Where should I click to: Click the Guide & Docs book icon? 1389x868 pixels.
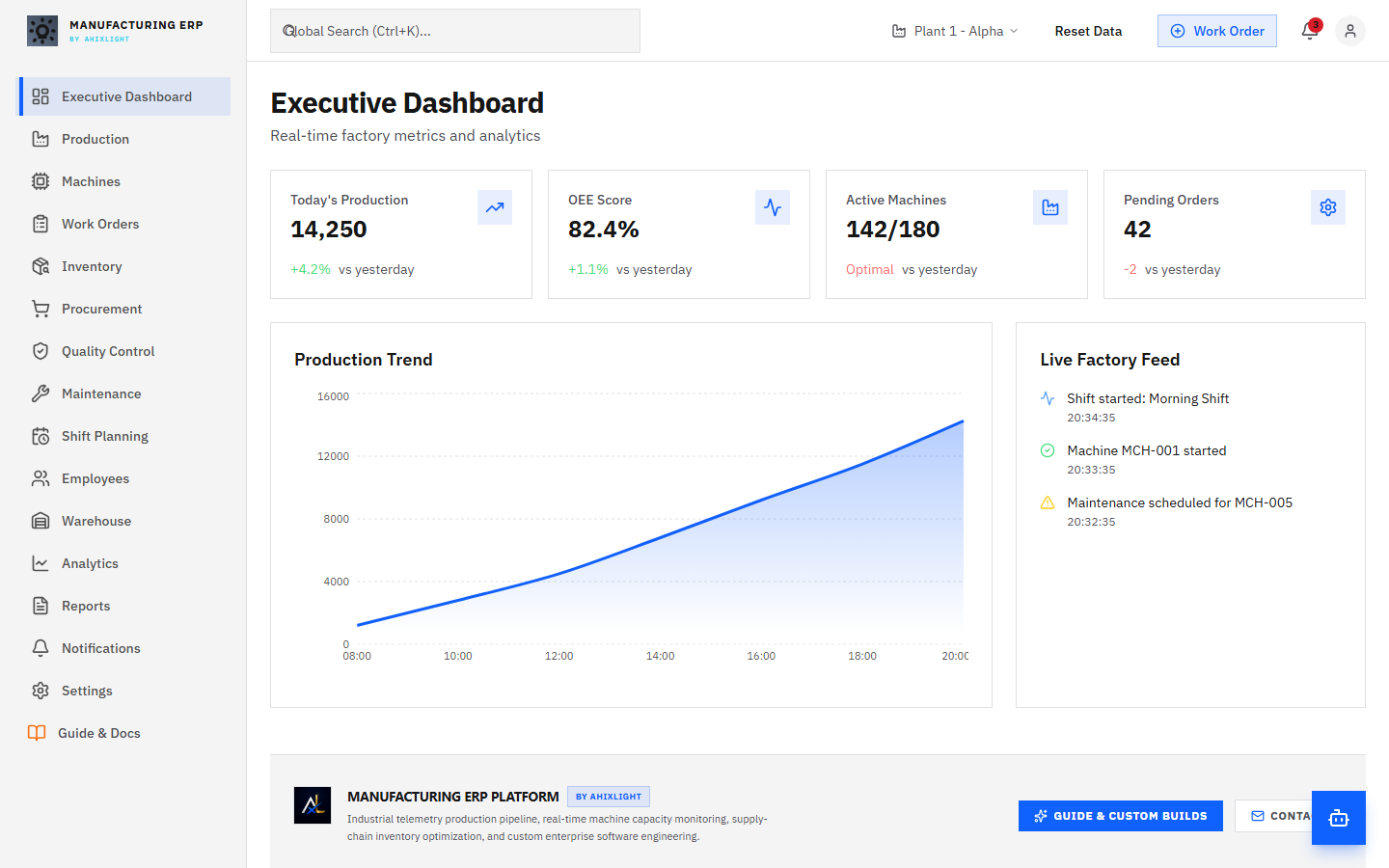pos(37,733)
